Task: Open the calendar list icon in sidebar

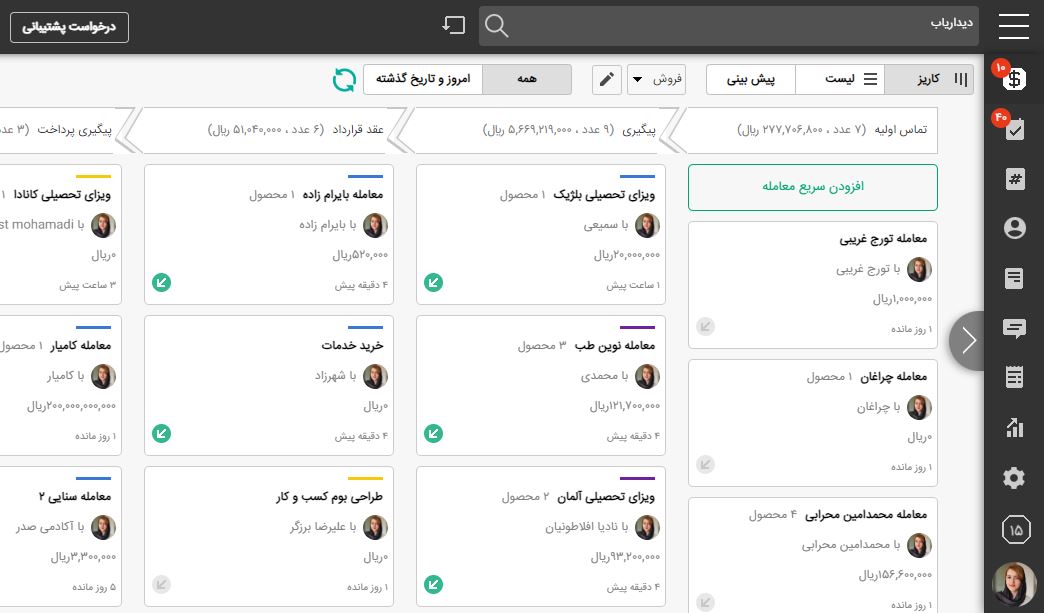Action: tap(1014, 377)
